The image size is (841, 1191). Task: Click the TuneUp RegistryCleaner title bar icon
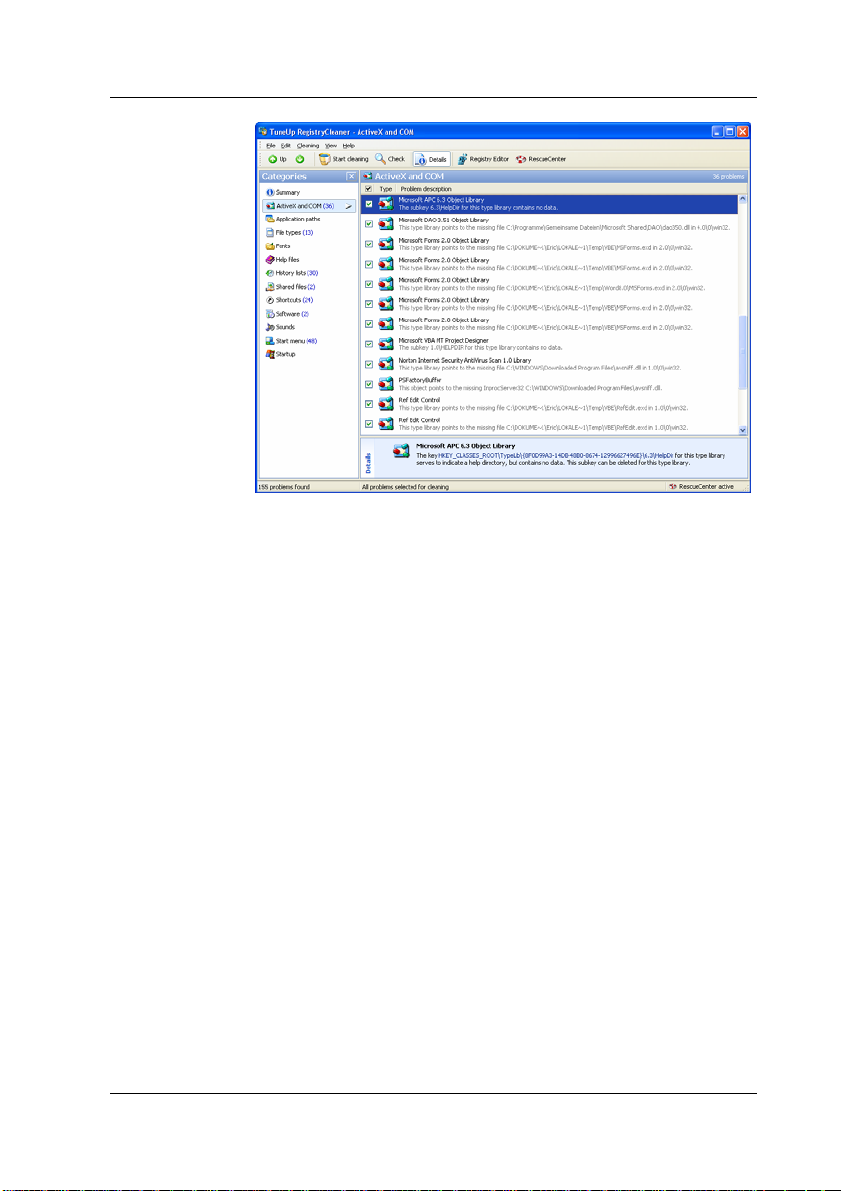263,131
